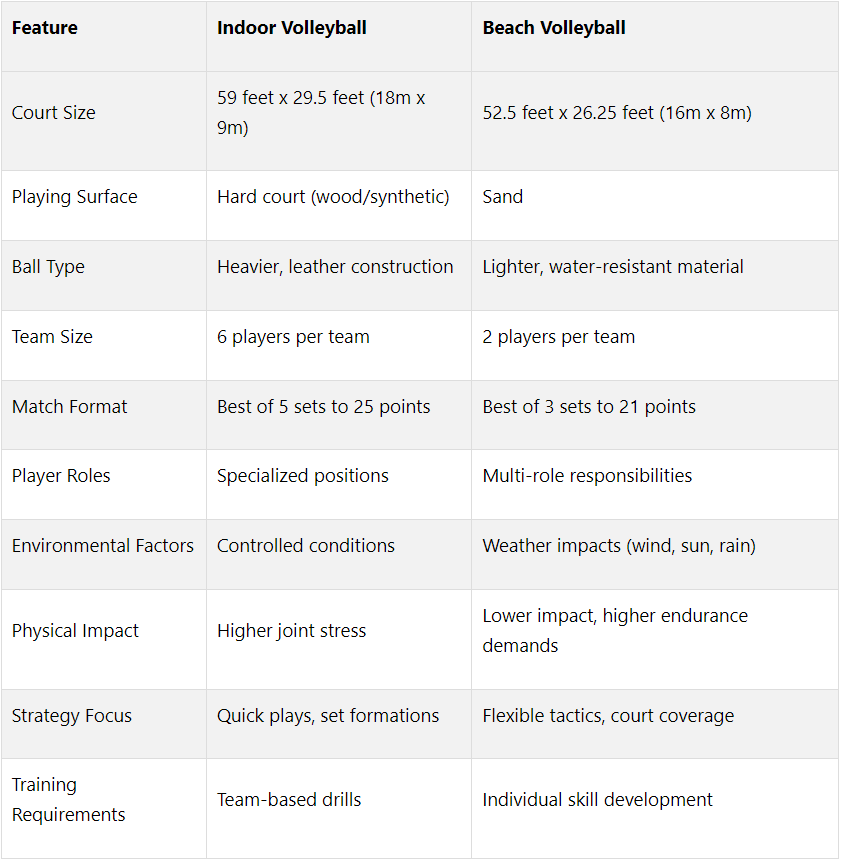Click the '52.5 feet x 26.25 feet' cell
The width and height of the screenshot is (841, 860).
click(616, 113)
